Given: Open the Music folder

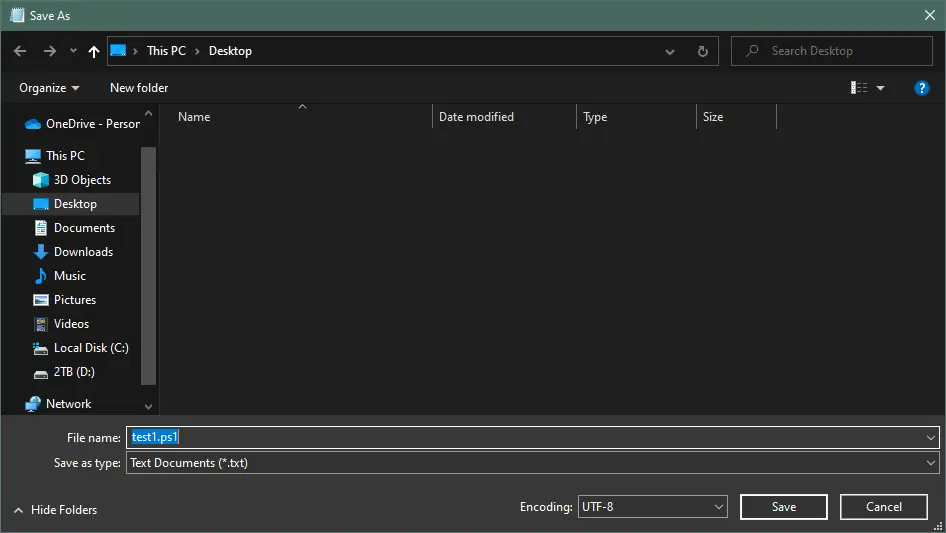Looking at the screenshot, I should click(59, 276).
